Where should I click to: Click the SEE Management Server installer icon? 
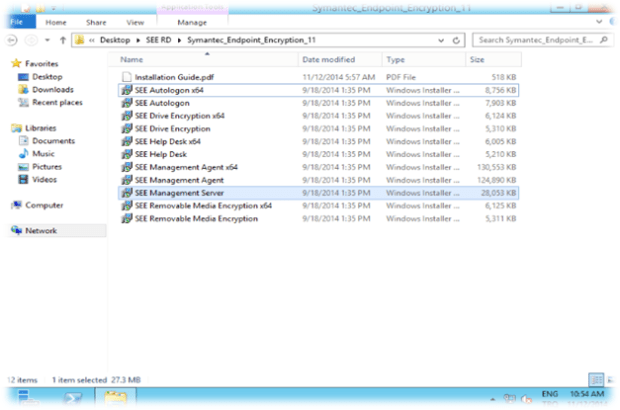[x=126, y=192]
